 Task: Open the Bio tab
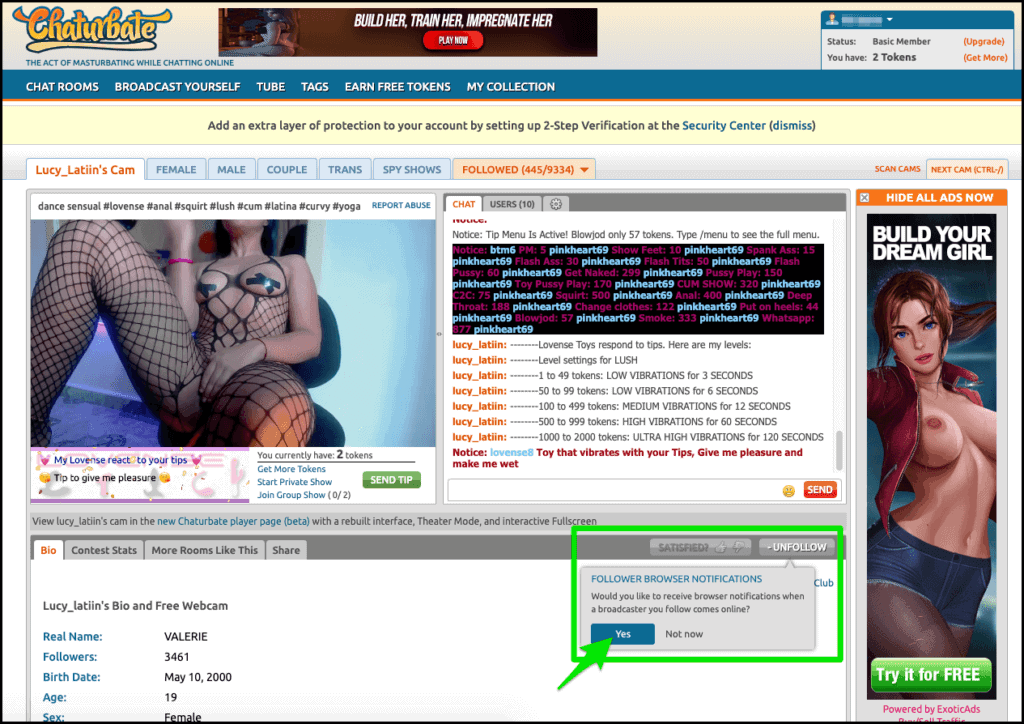48,550
